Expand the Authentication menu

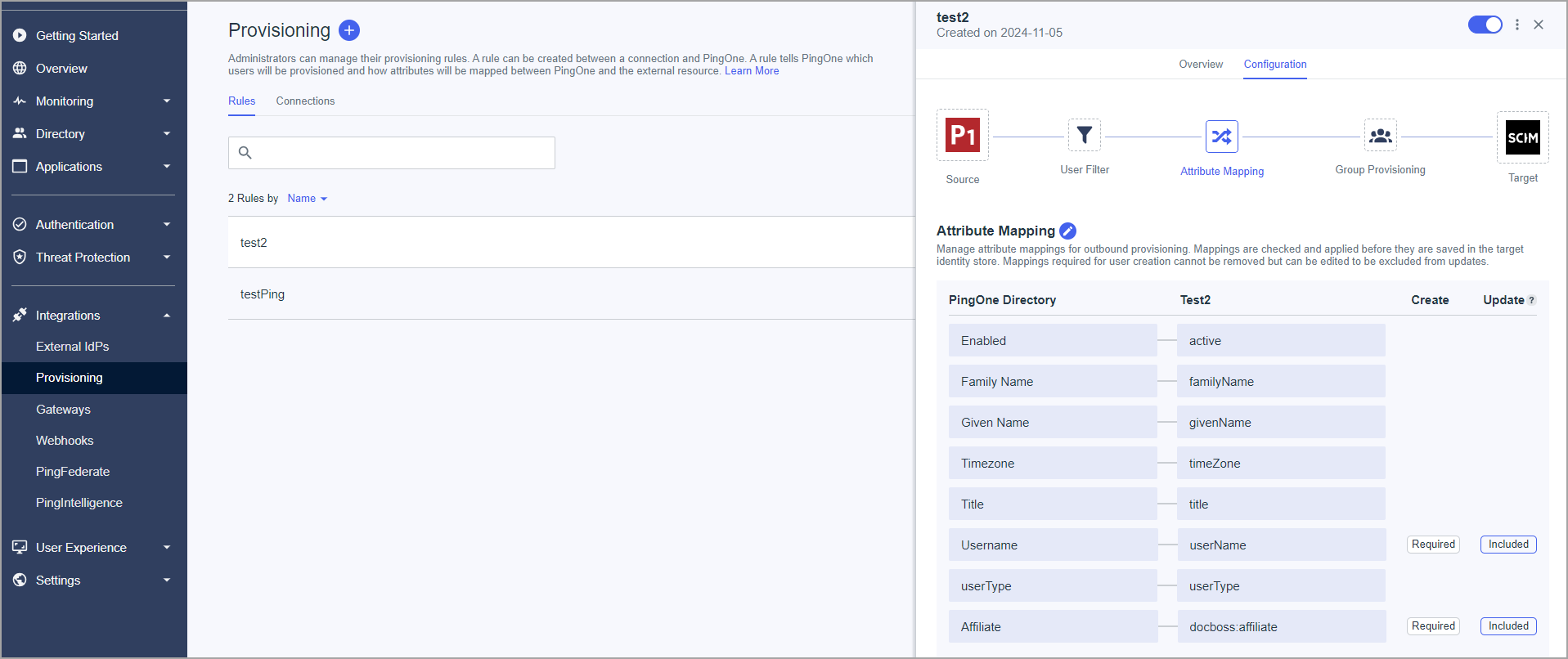click(167, 224)
